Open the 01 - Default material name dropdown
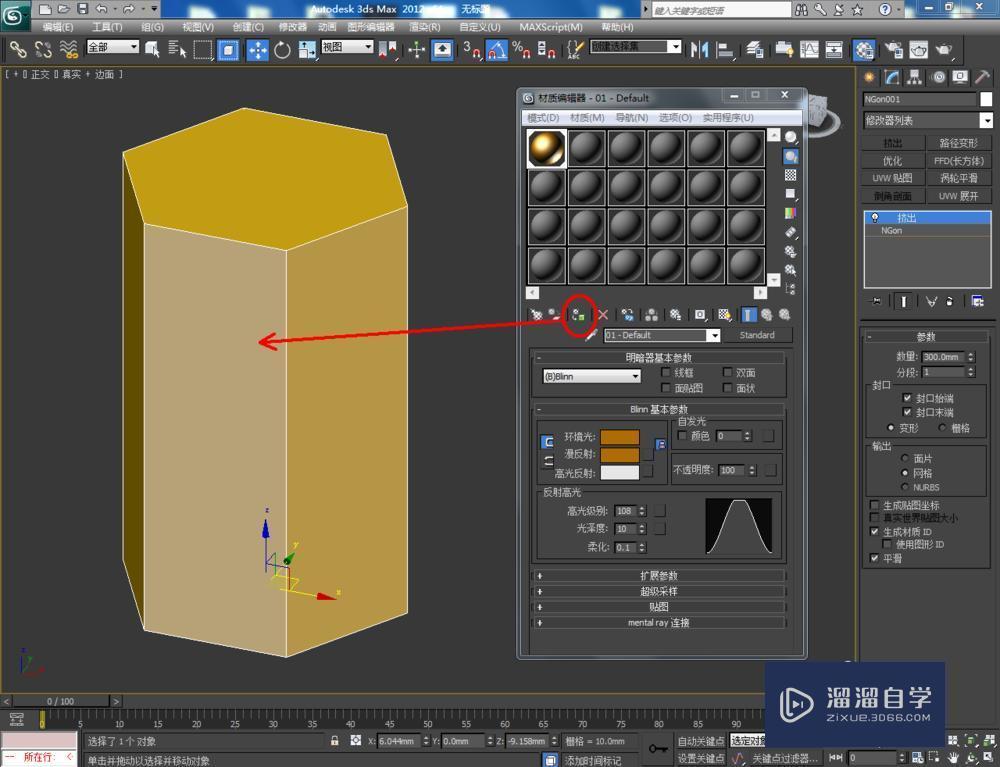 (714, 335)
